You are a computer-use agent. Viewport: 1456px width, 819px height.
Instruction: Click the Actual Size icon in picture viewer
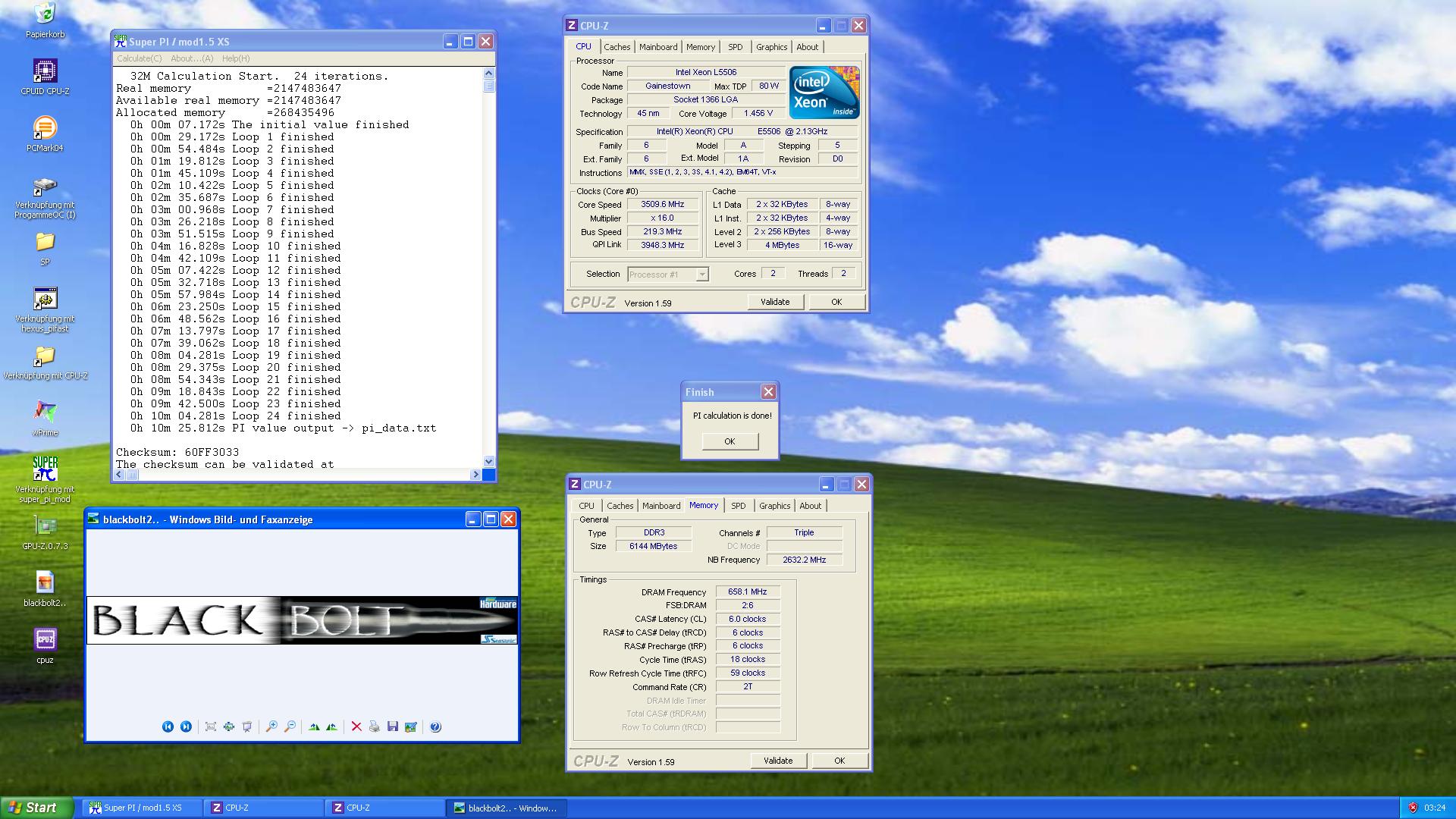point(229,726)
